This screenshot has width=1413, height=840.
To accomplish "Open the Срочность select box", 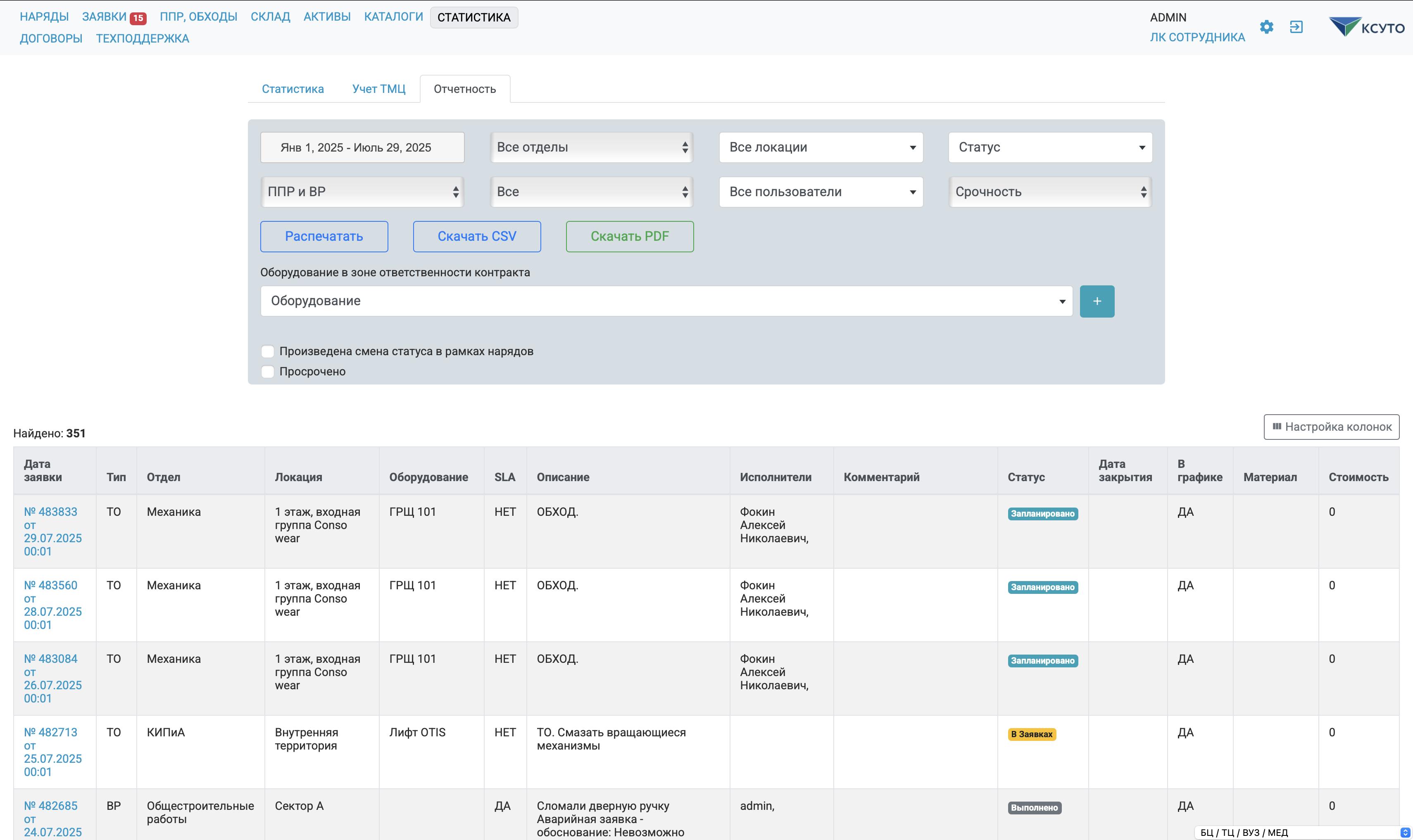I will click(1049, 192).
